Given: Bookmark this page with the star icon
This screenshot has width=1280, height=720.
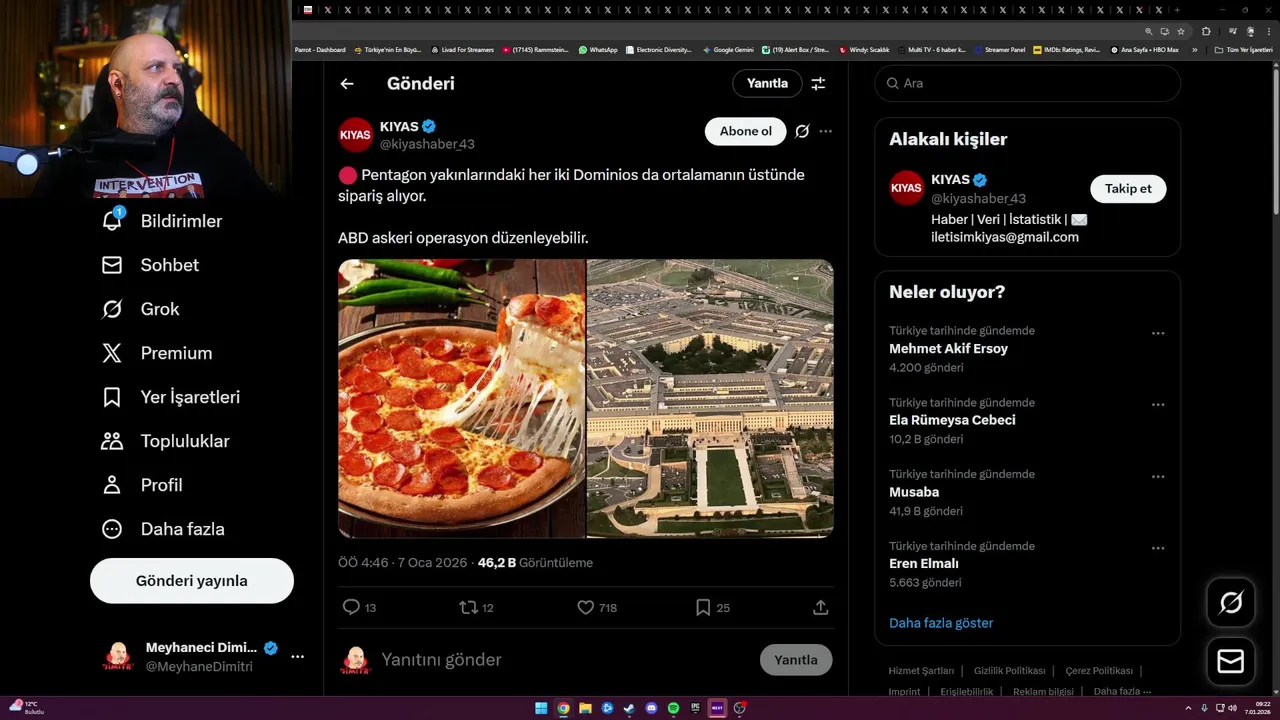Looking at the screenshot, I should 1181,31.
